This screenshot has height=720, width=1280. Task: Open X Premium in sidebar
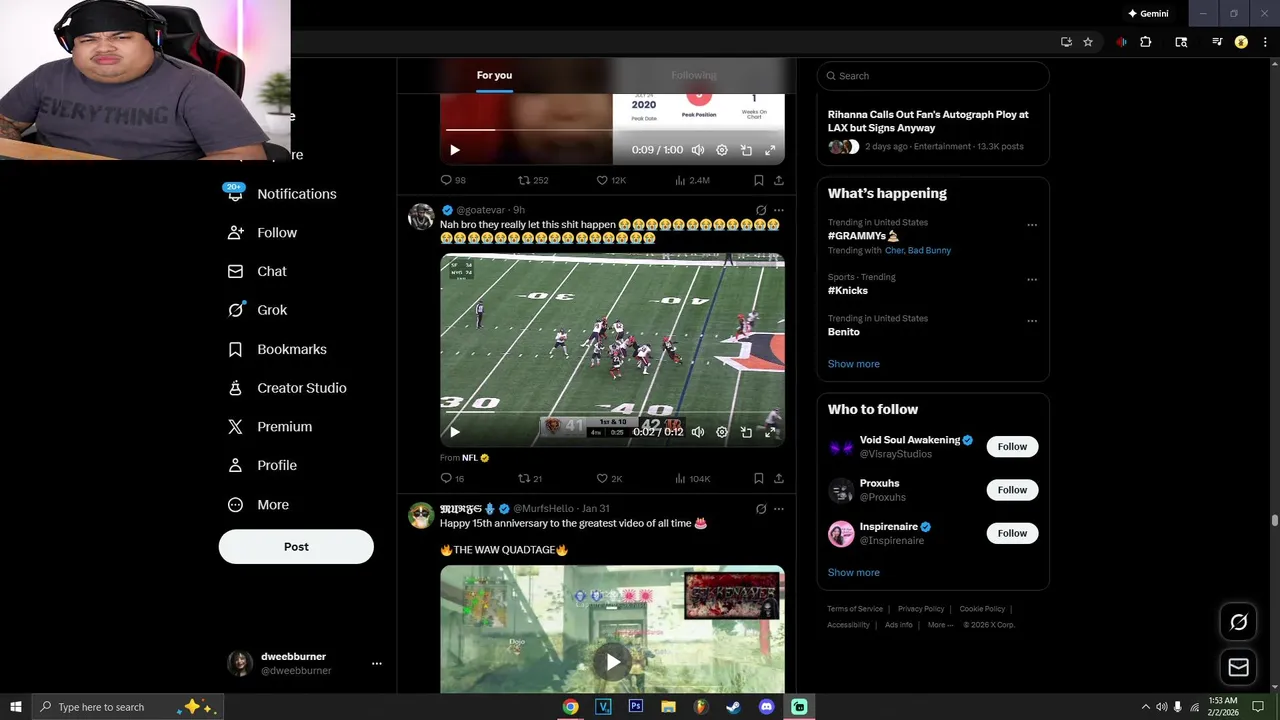pyautogui.click(x=270, y=427)
